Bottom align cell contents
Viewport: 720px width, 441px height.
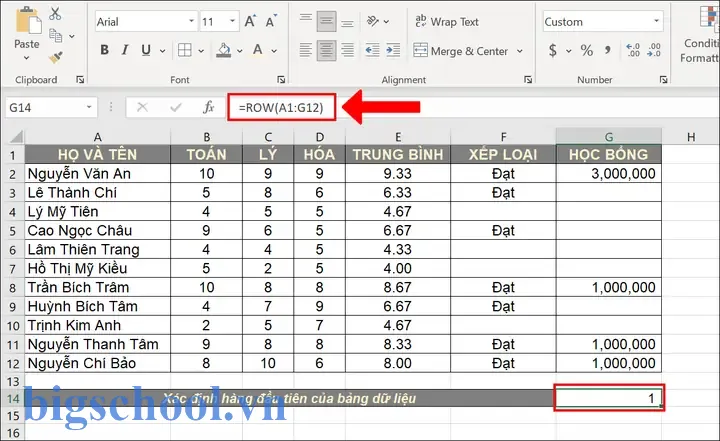(x=348, y=21)
